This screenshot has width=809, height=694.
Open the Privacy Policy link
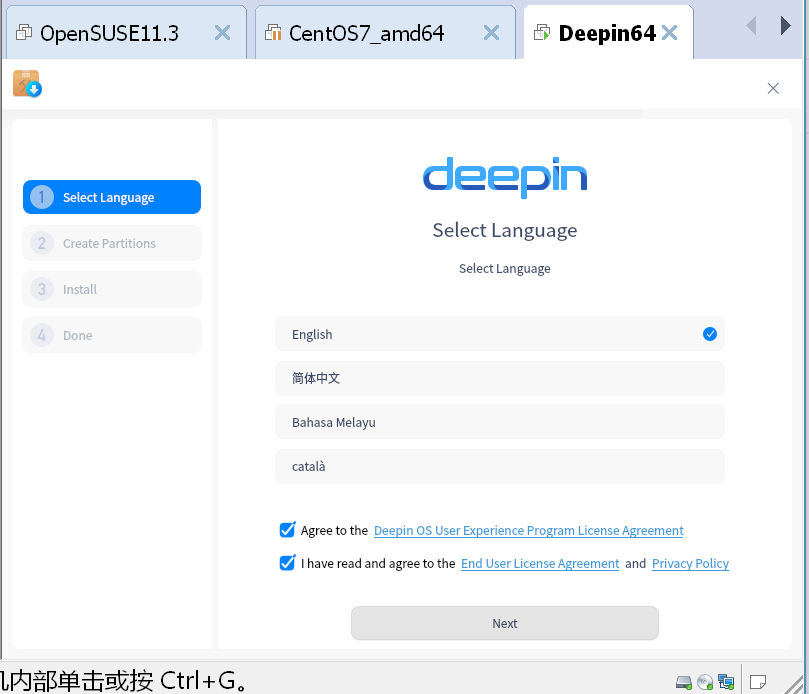(690, 563)
